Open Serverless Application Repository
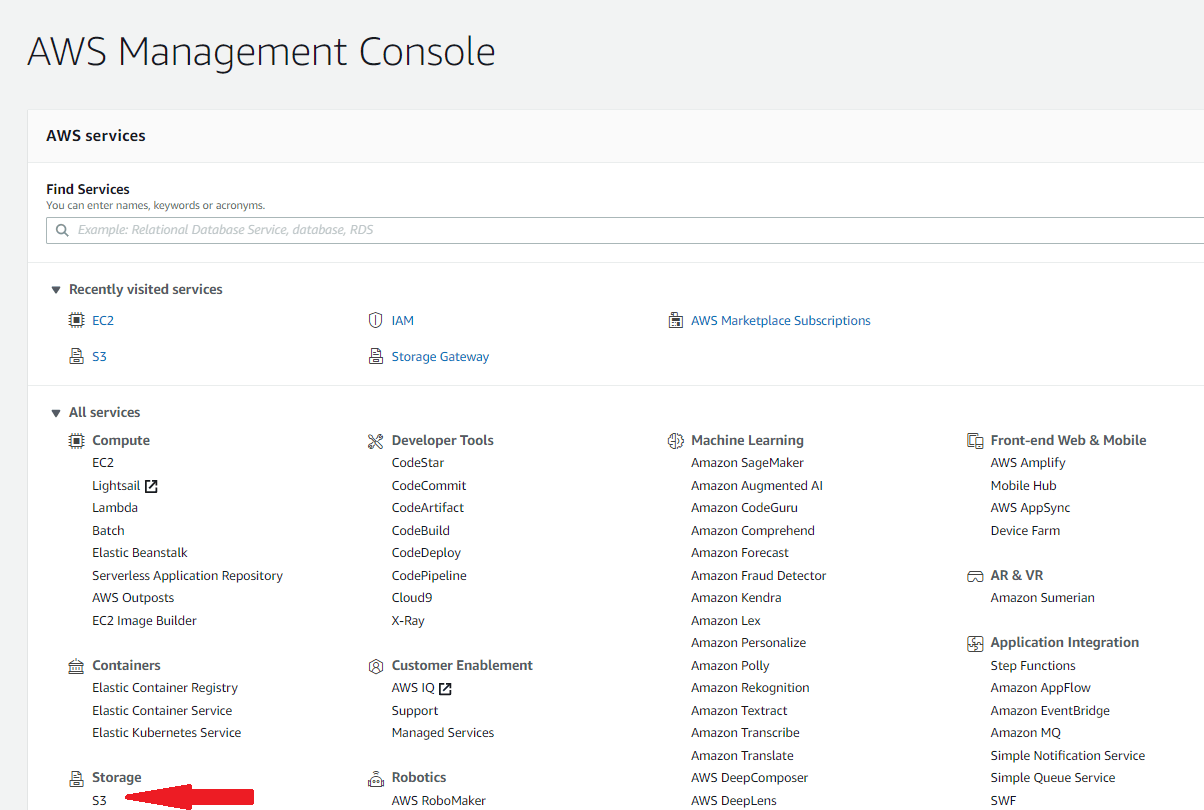Screen dimensions: 1204x810 [187, 576]
